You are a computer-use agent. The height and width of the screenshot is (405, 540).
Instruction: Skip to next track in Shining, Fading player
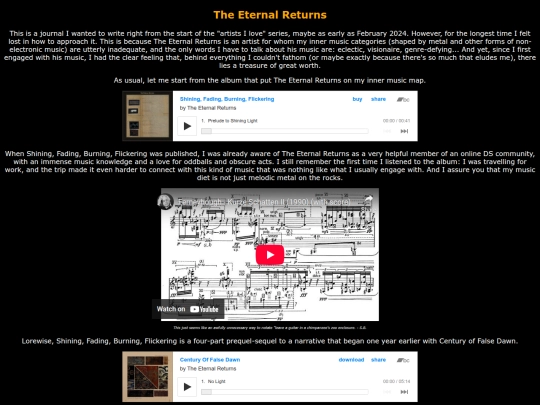coord(404,131)
